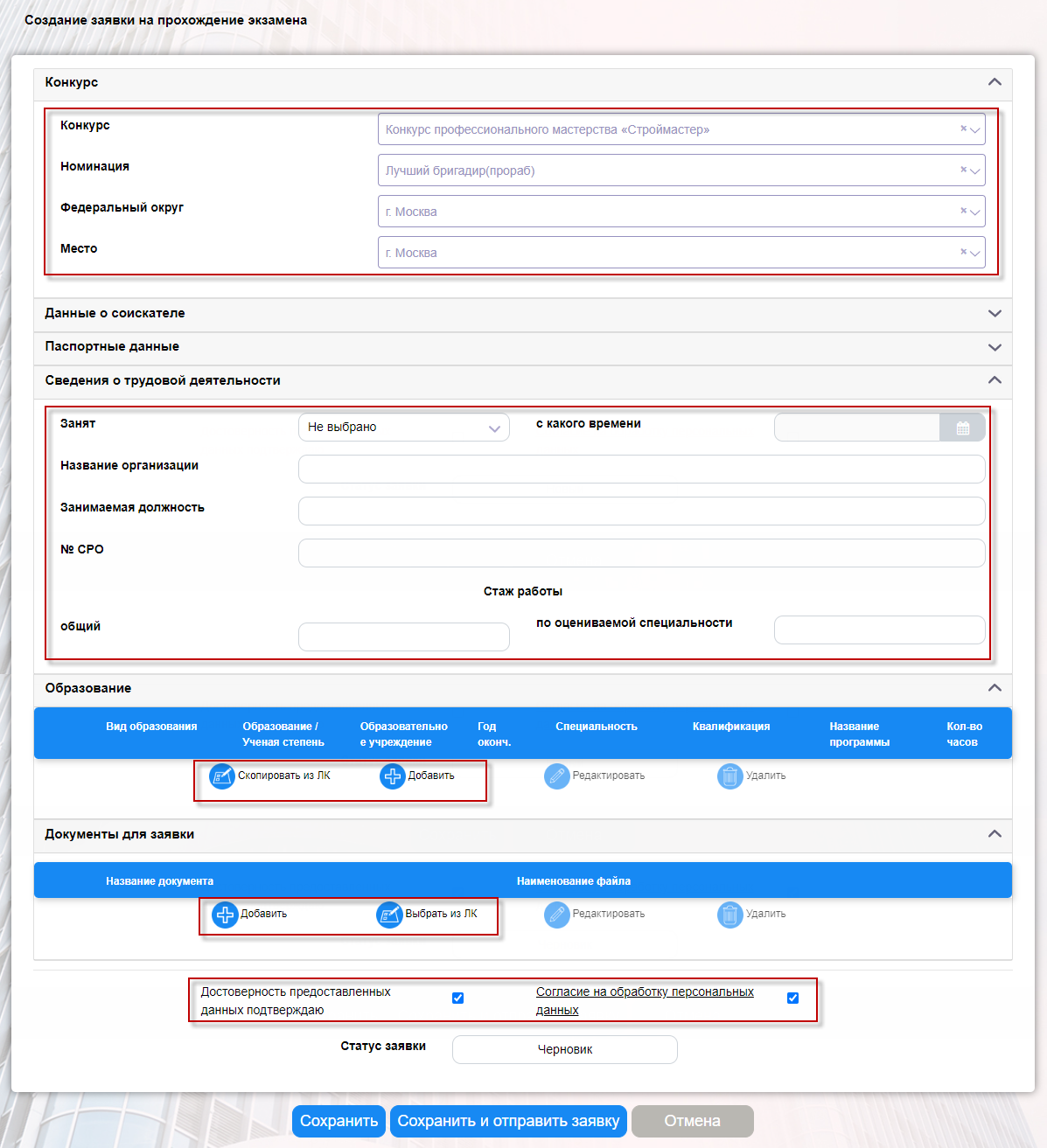Click the Отмена button
Image resolution: width=1047 pixels, height=1148 pixels.
tap(693, 1121)
